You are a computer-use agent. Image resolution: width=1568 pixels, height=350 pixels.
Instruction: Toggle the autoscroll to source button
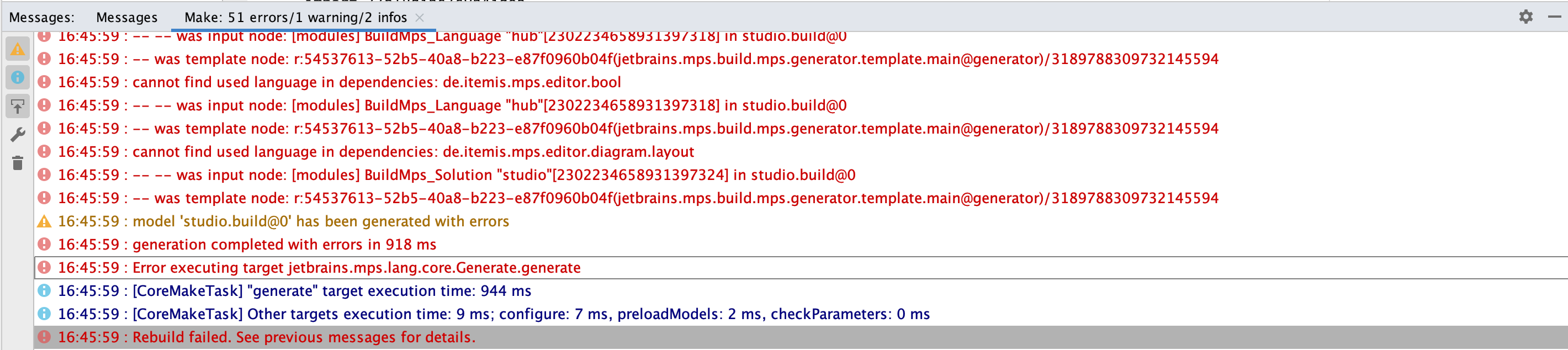tap(18, 107)
